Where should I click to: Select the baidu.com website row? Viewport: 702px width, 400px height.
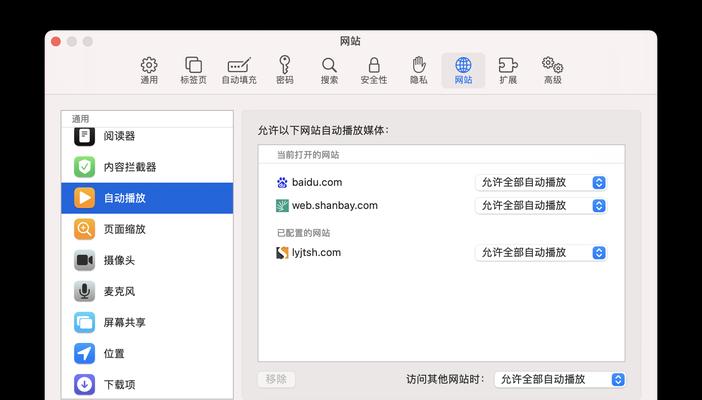[x=441, y=182]
